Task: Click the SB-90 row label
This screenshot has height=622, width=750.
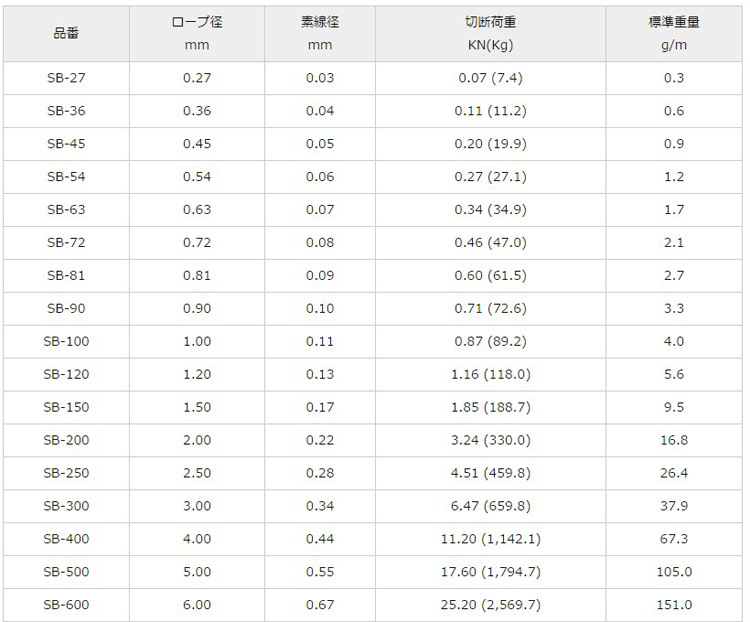Action: tap(66, 309)
